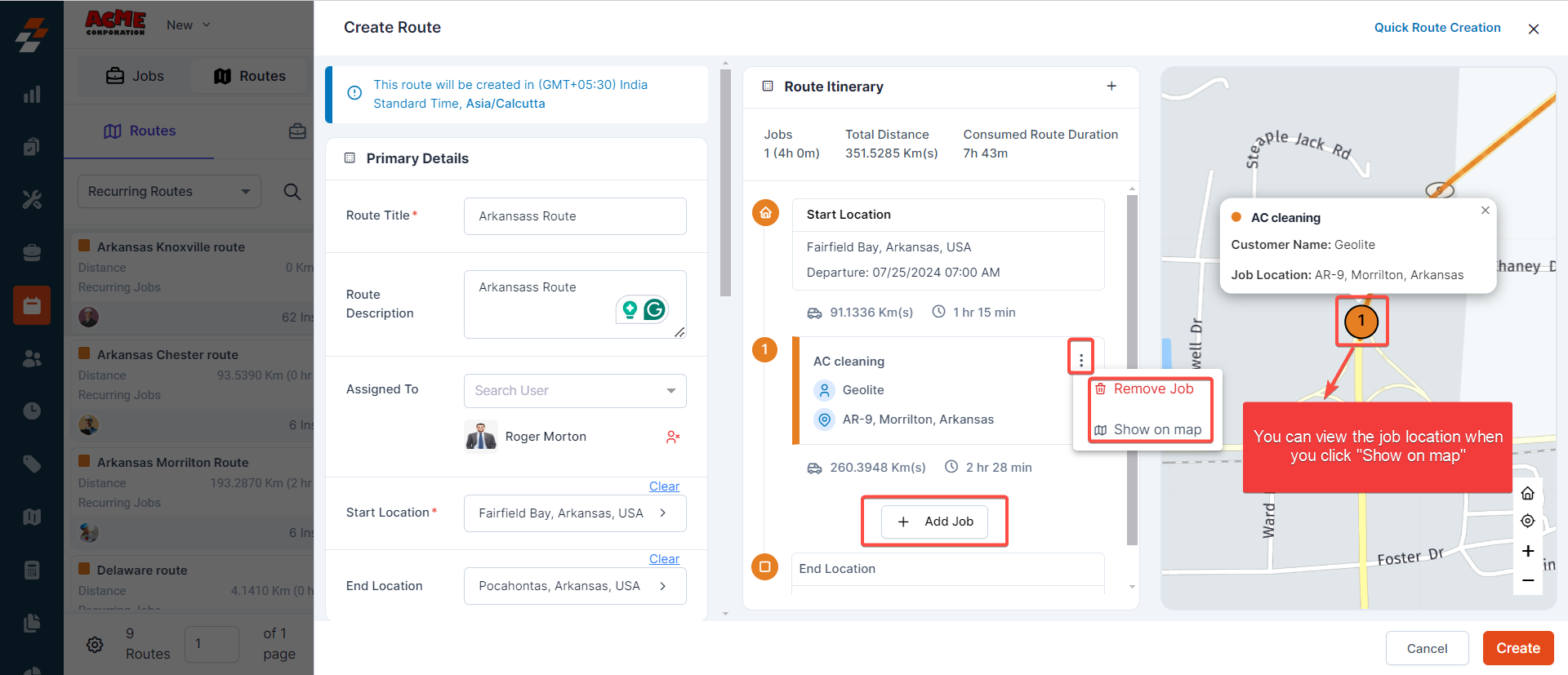Open the settings gear near page count
1568x675 pixels.
click(x=95, y=645)
